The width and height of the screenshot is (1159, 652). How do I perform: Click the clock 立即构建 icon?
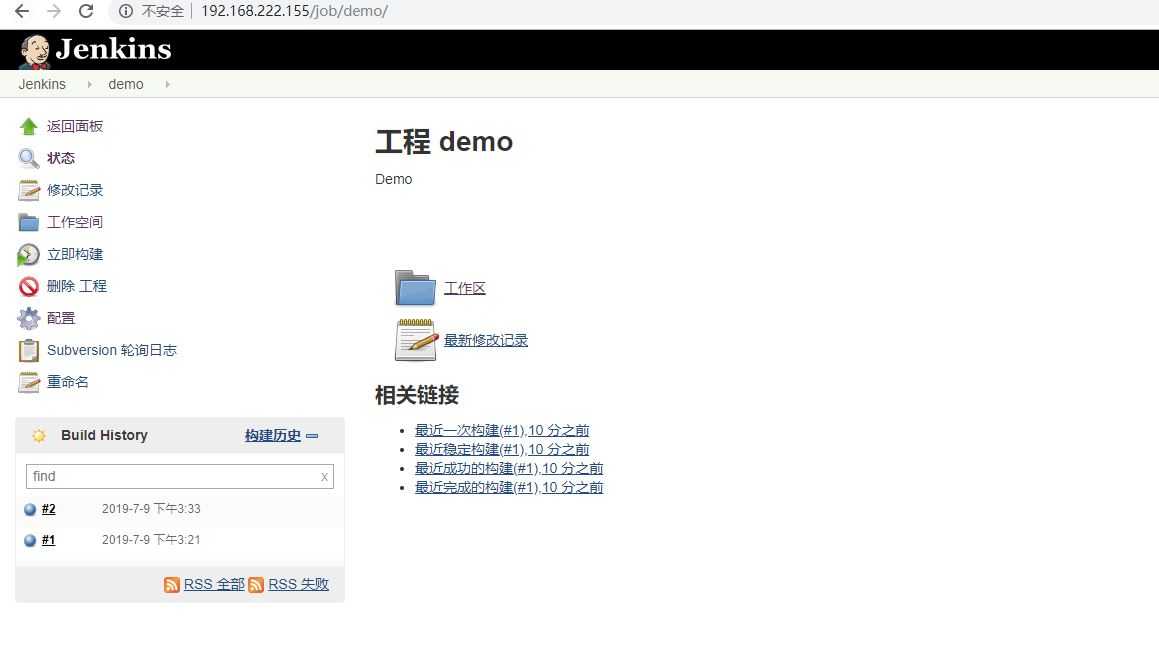coord(28,254)
